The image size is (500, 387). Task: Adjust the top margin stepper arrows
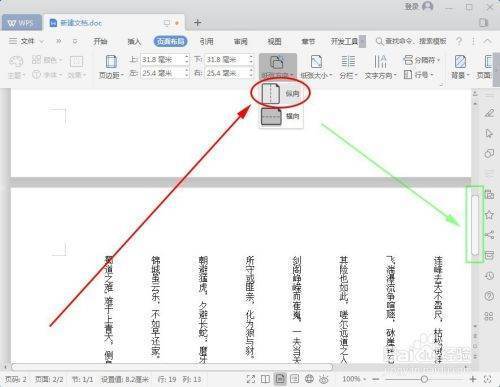(187, 60)
